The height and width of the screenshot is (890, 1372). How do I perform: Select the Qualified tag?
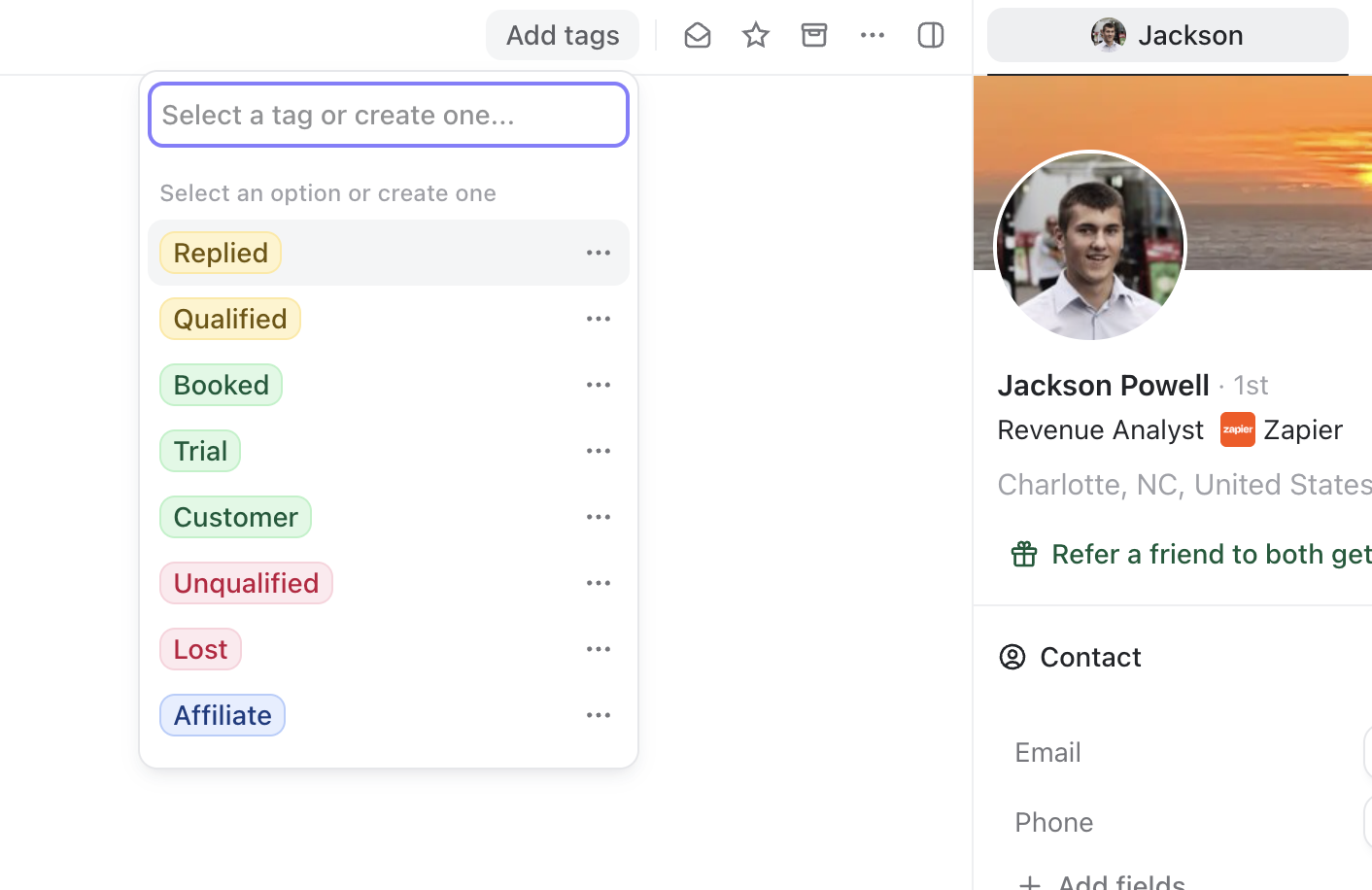click(230, 319)
